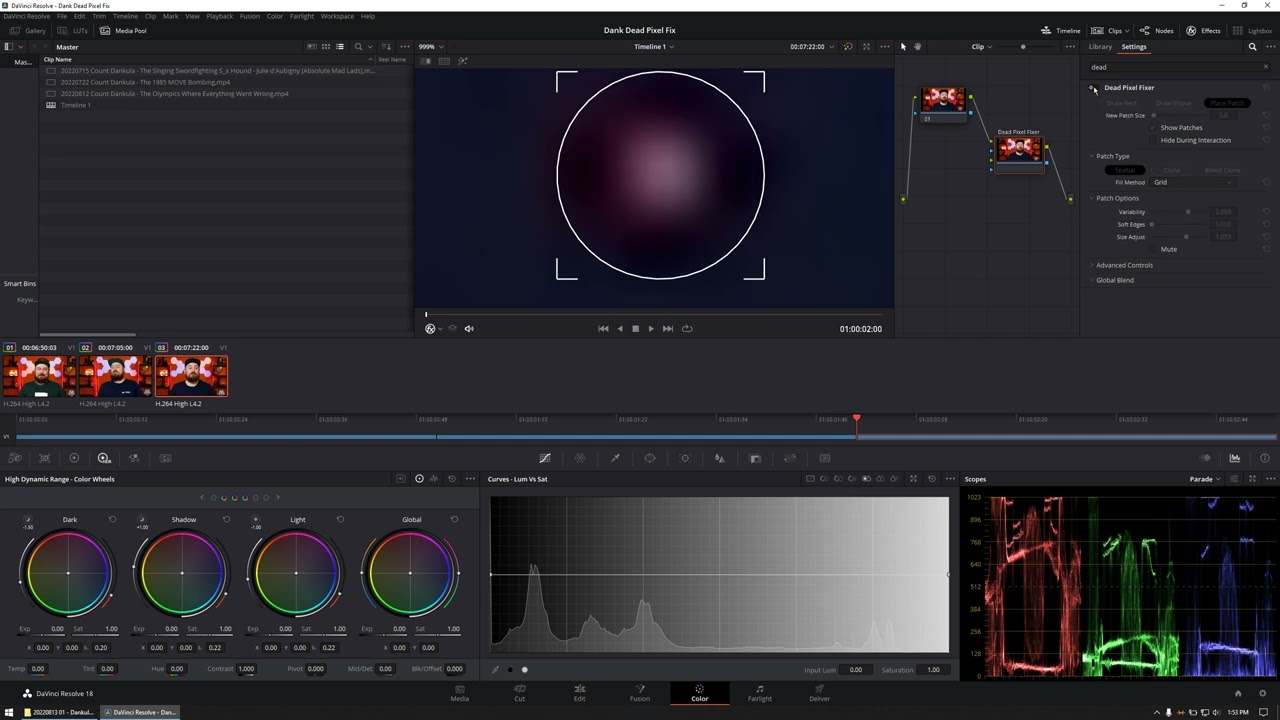
Task: Open the Fill Method Grid dropdown
Action: tap(1192, 182)
